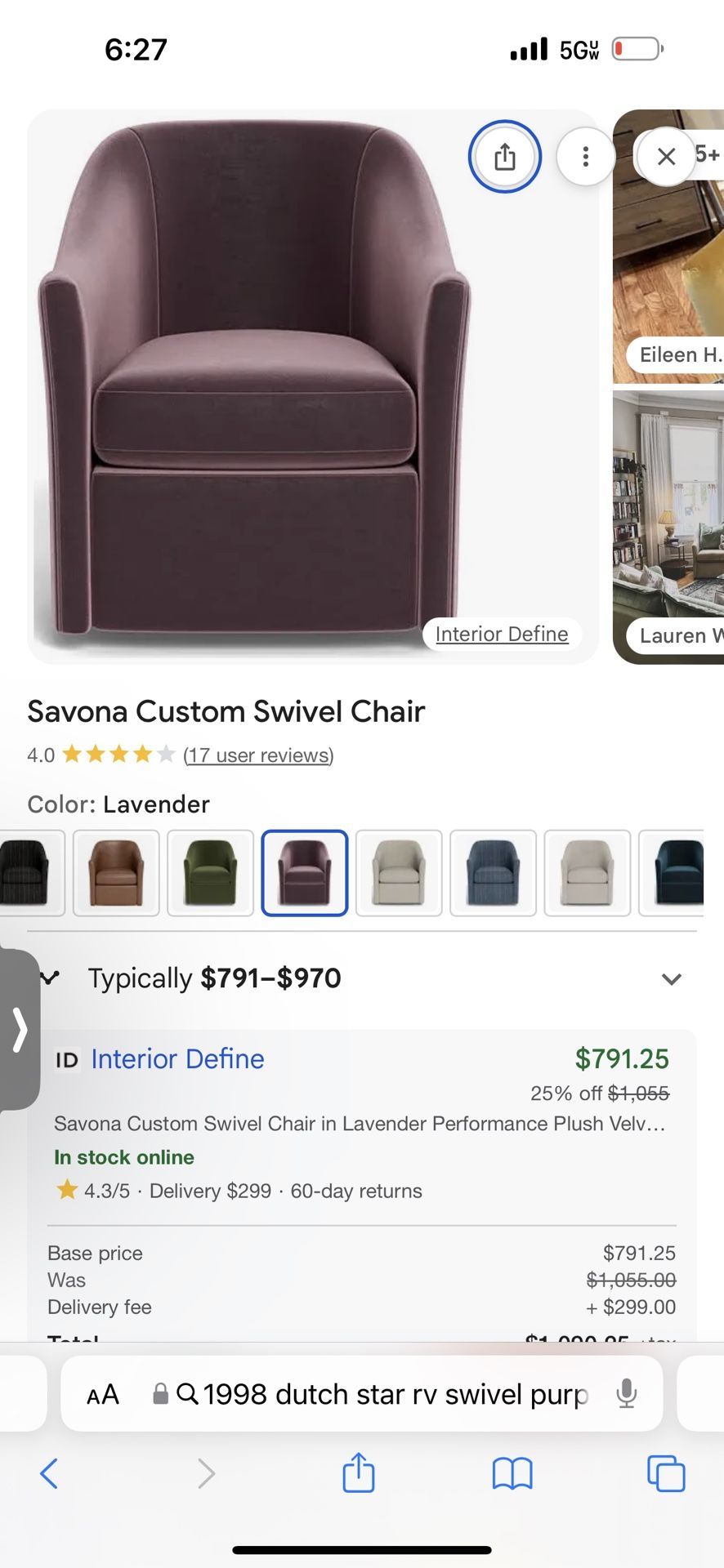724x1568 pixels.
Task: Tap the microphone icon in address bar
Action: tap(627, 1393)
